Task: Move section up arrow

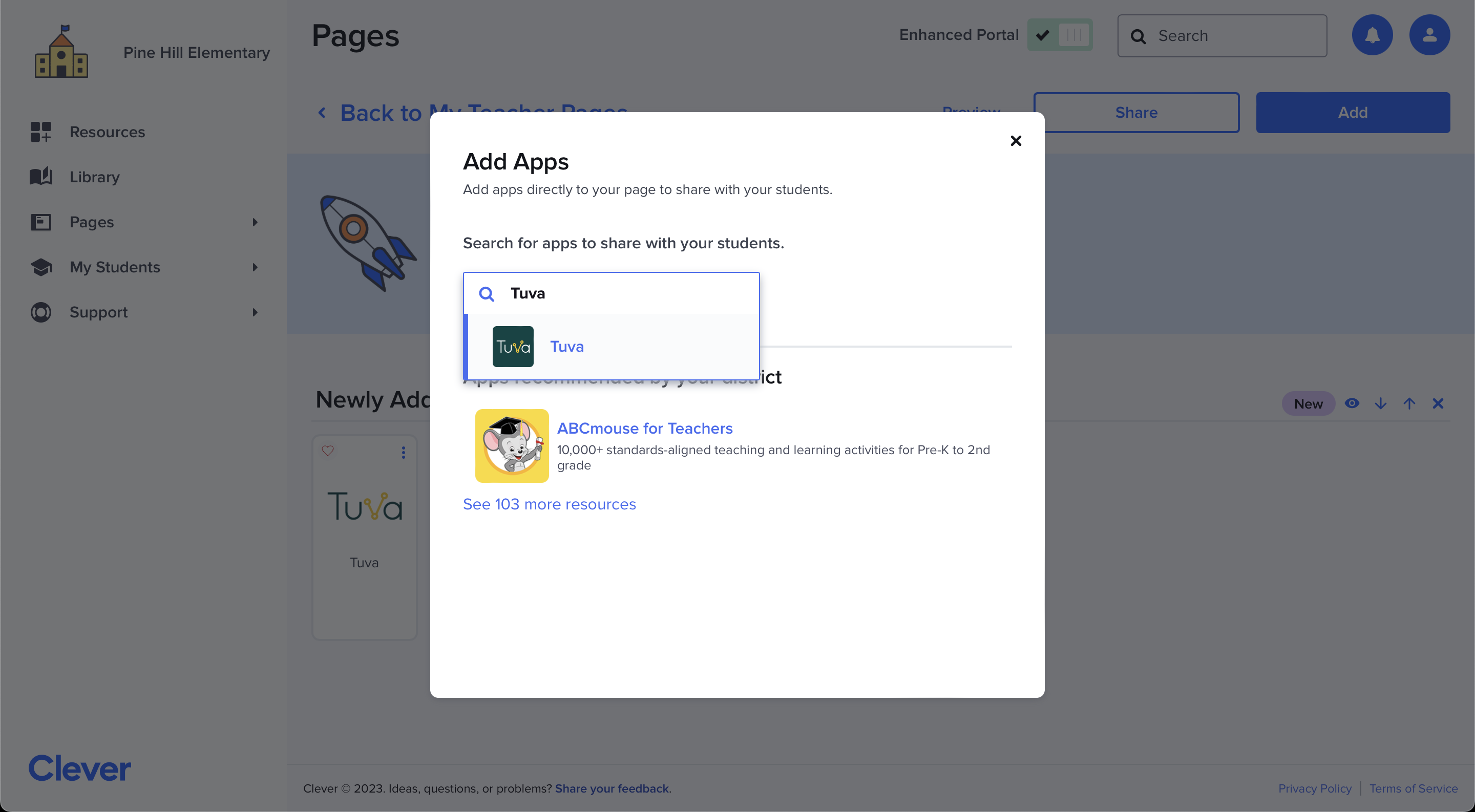Action: tap(1409, 403)
